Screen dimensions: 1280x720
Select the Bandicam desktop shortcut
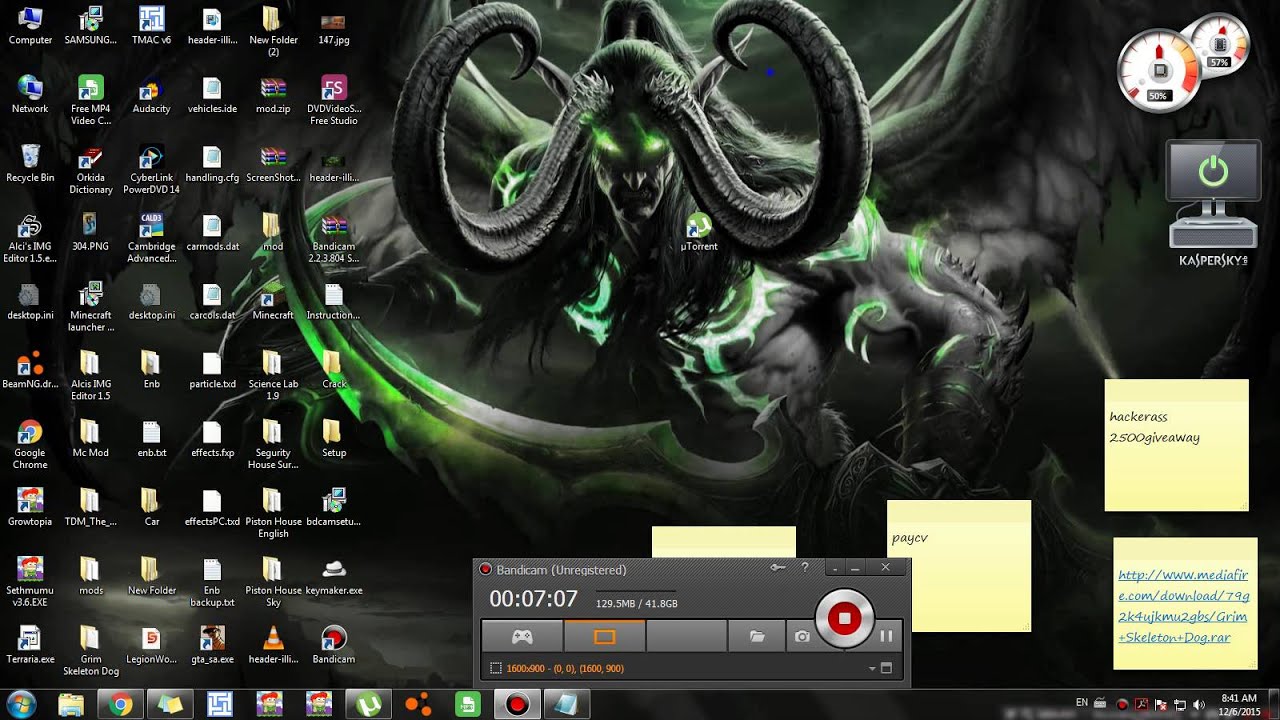pos(334,645)
